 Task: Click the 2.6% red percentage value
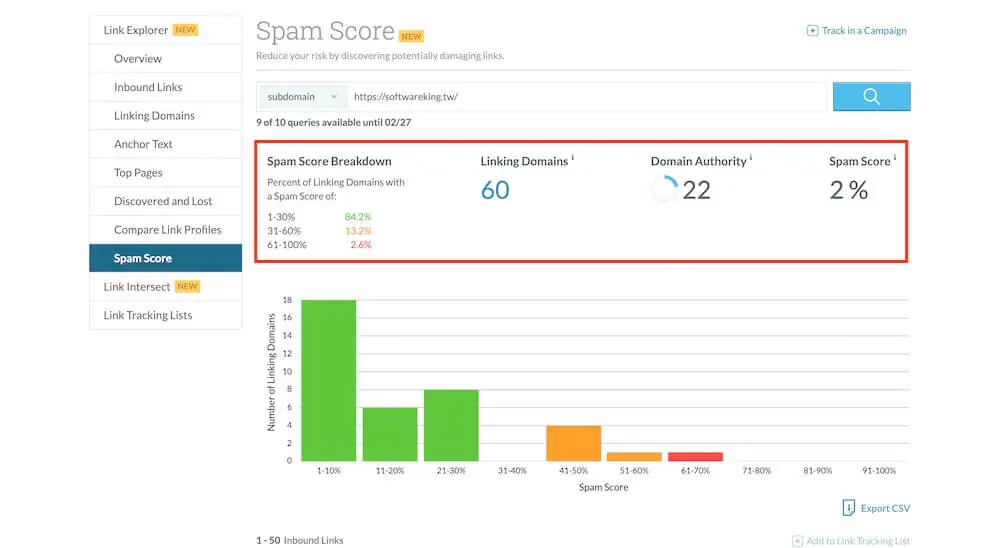[361, 244]
